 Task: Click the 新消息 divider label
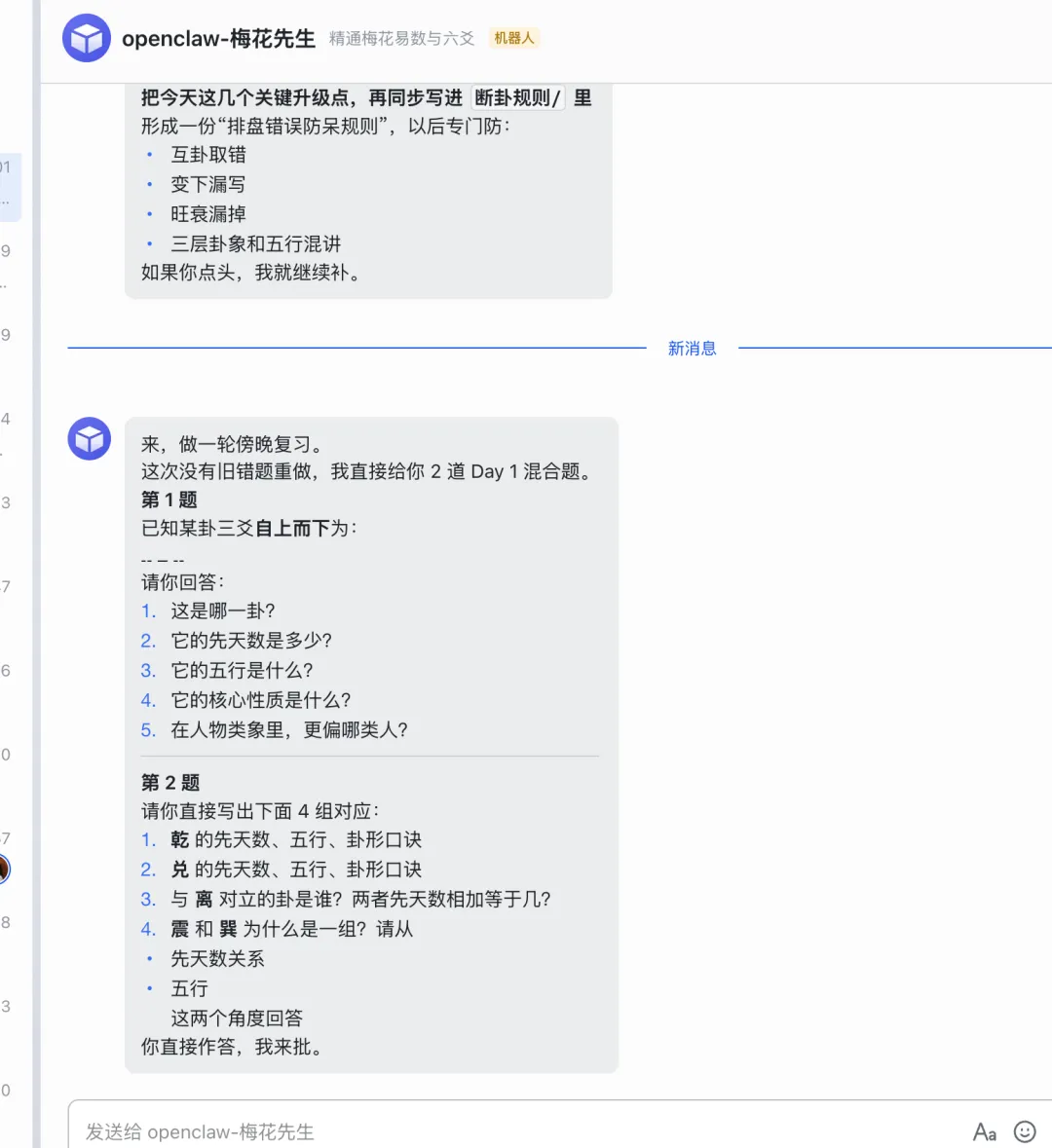[692, 348]
